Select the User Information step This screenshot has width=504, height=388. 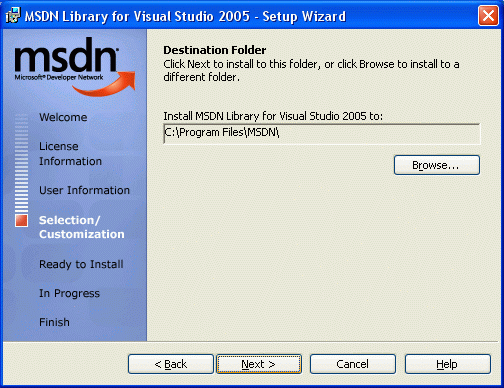click(84, 190)
